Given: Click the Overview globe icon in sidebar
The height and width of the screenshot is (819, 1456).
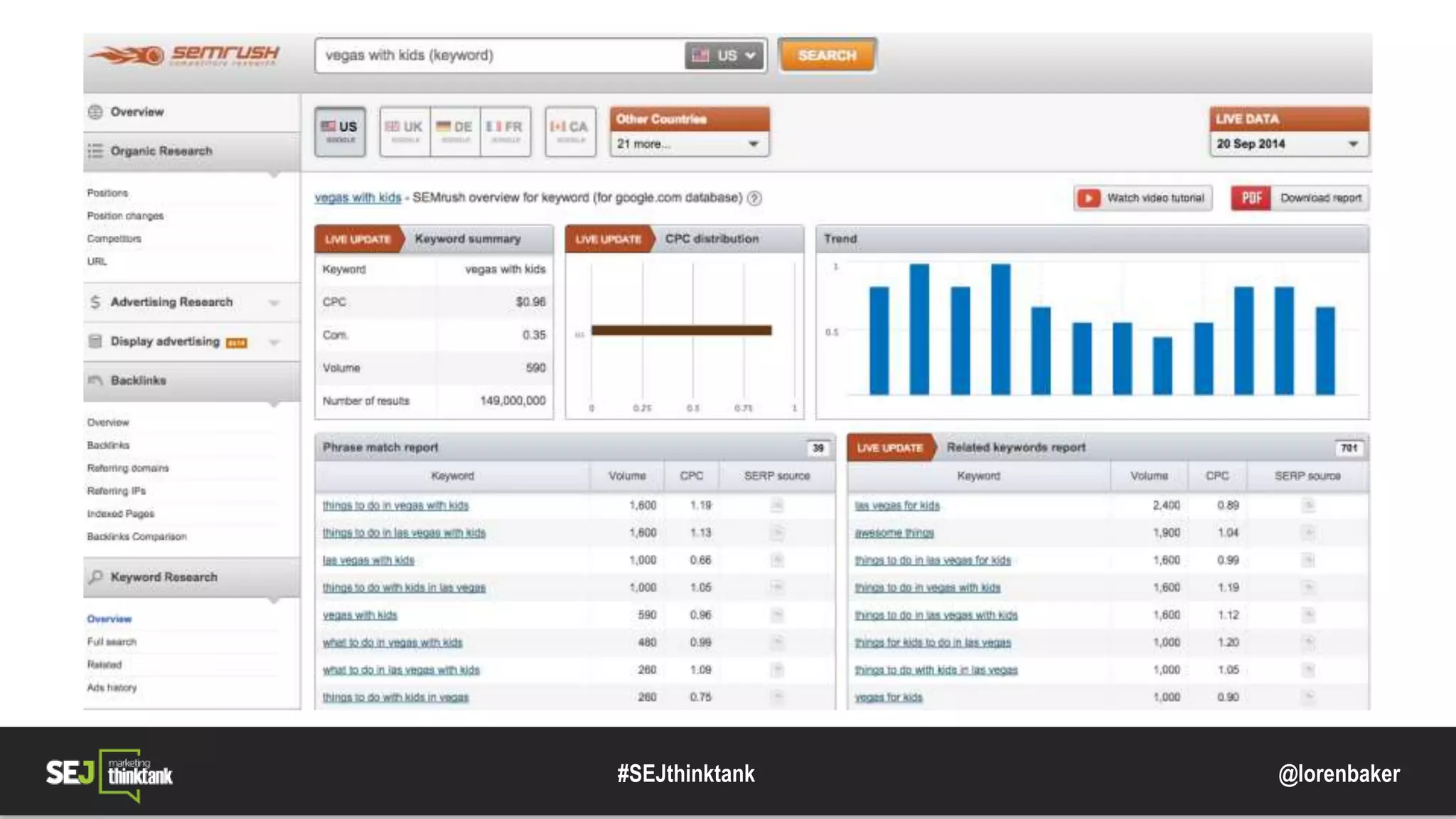Looking at the screenshot, I should click(x=95, y=112).
